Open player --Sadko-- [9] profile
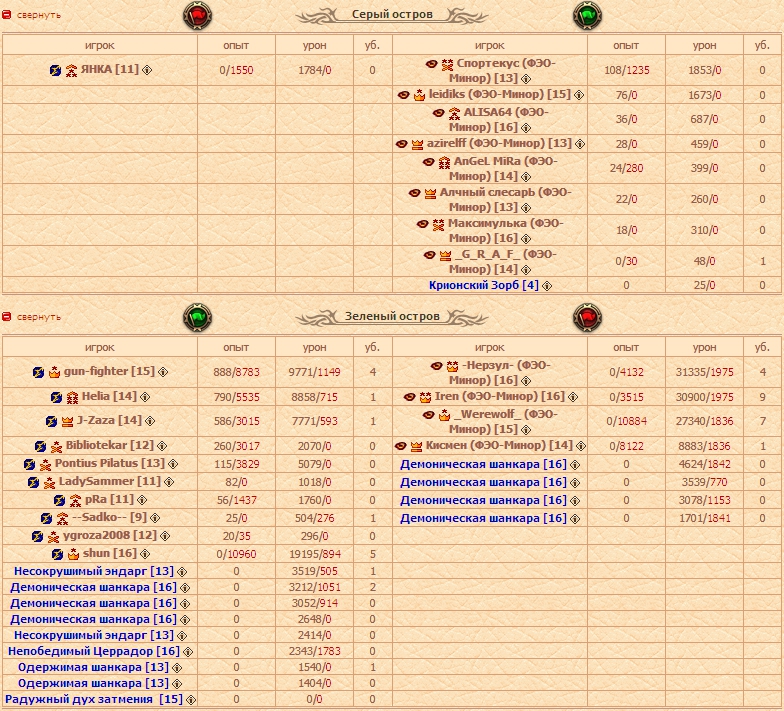Viewport: 784px width, 711px height. (110, 517)
